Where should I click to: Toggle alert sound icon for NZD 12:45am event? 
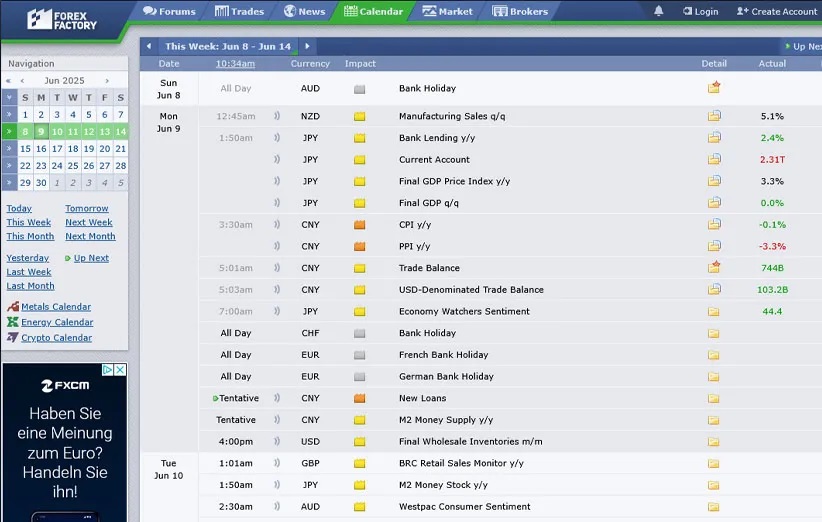(x=277, y=116)
